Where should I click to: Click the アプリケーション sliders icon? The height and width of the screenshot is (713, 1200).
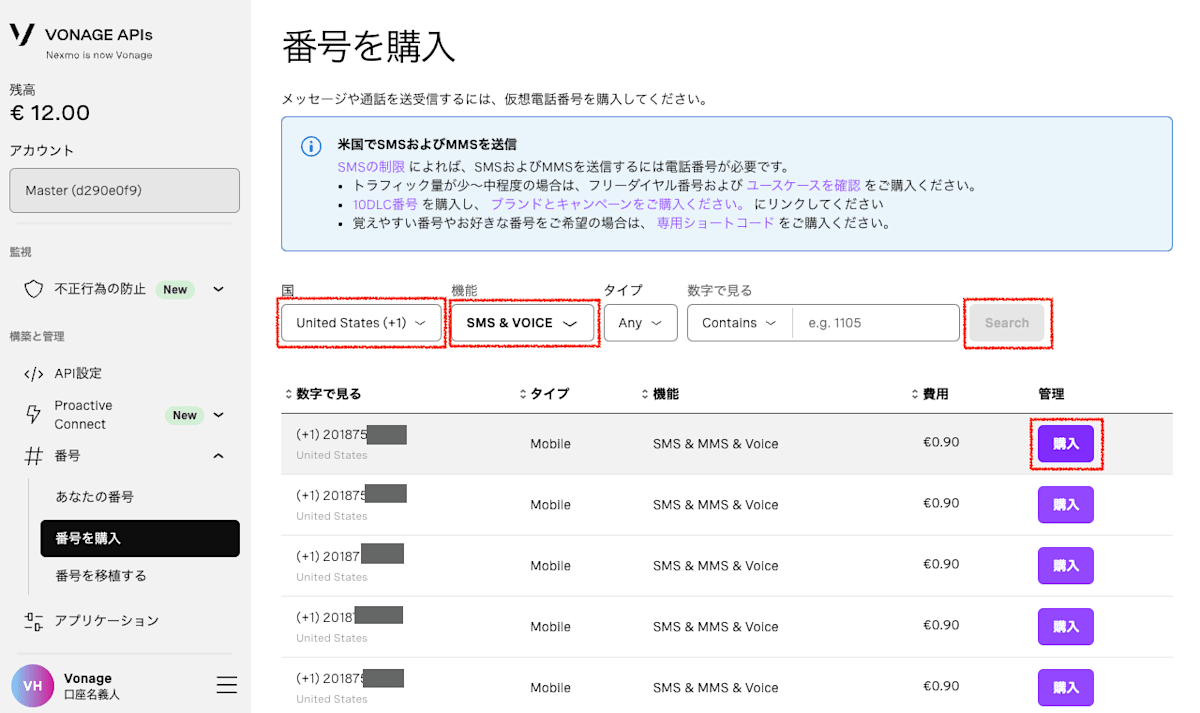pyautogui.click(x=34, y=621)
